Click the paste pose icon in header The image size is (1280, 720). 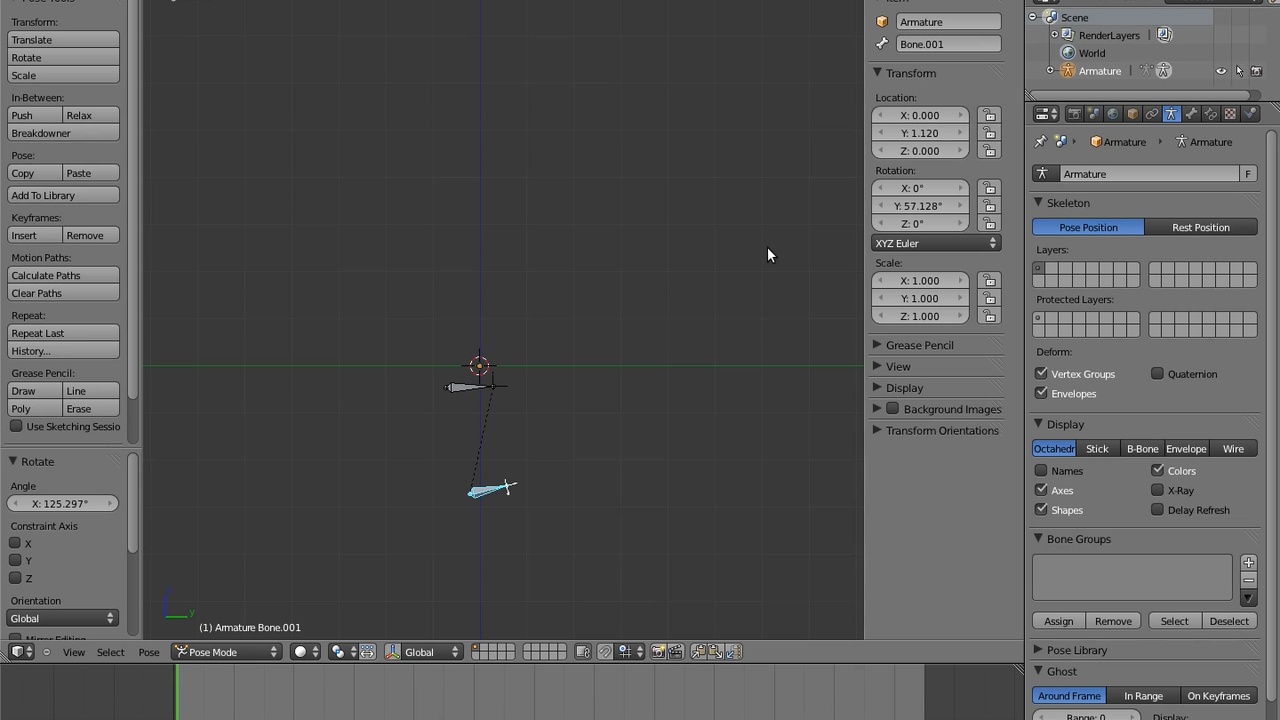(x=716, y=652)
